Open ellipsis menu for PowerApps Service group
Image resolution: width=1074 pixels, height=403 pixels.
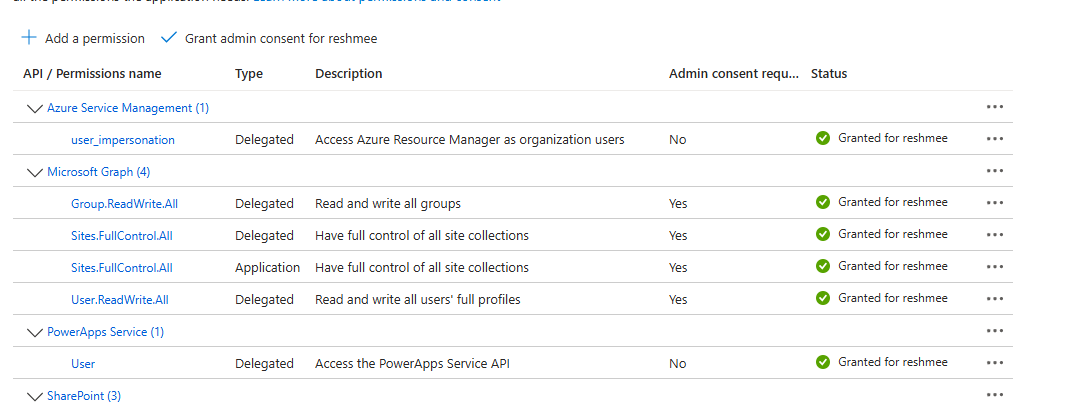[x=995, y=331]
